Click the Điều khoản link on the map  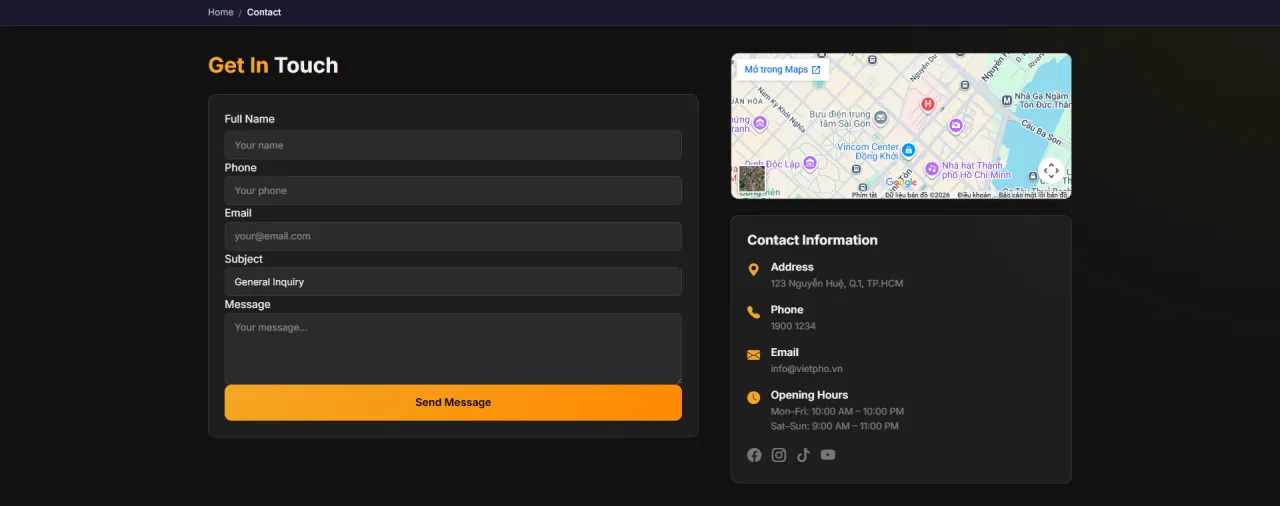click(974, 195)
